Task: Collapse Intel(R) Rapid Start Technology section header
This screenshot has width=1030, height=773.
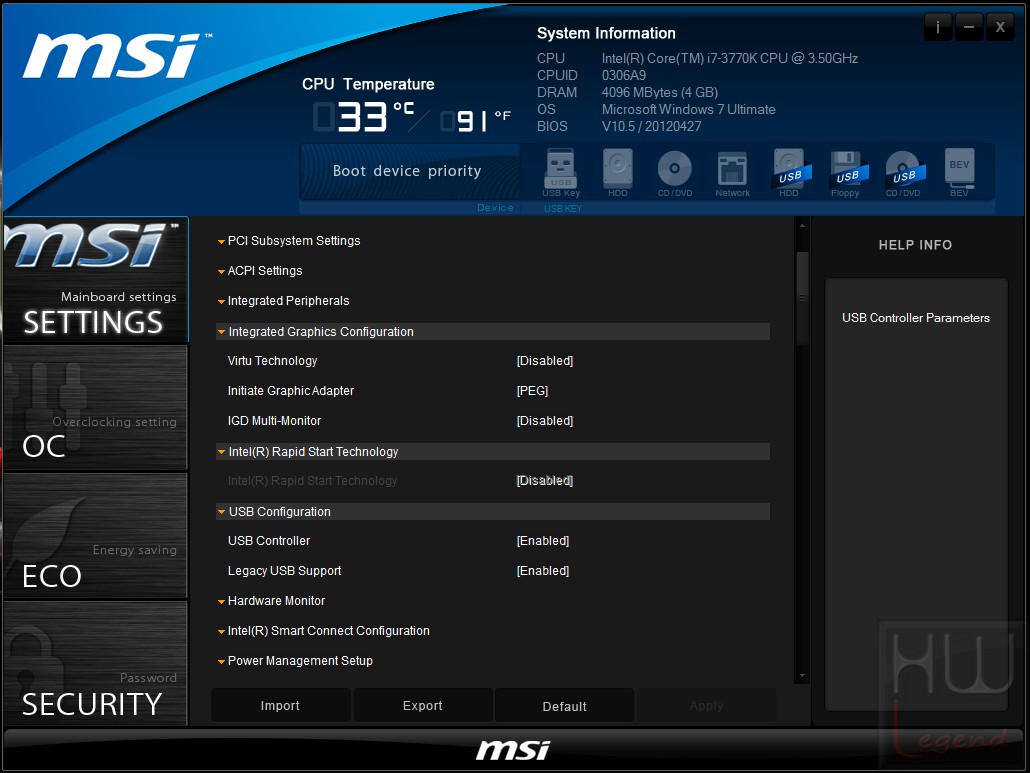Action: (x=493, y=452)
